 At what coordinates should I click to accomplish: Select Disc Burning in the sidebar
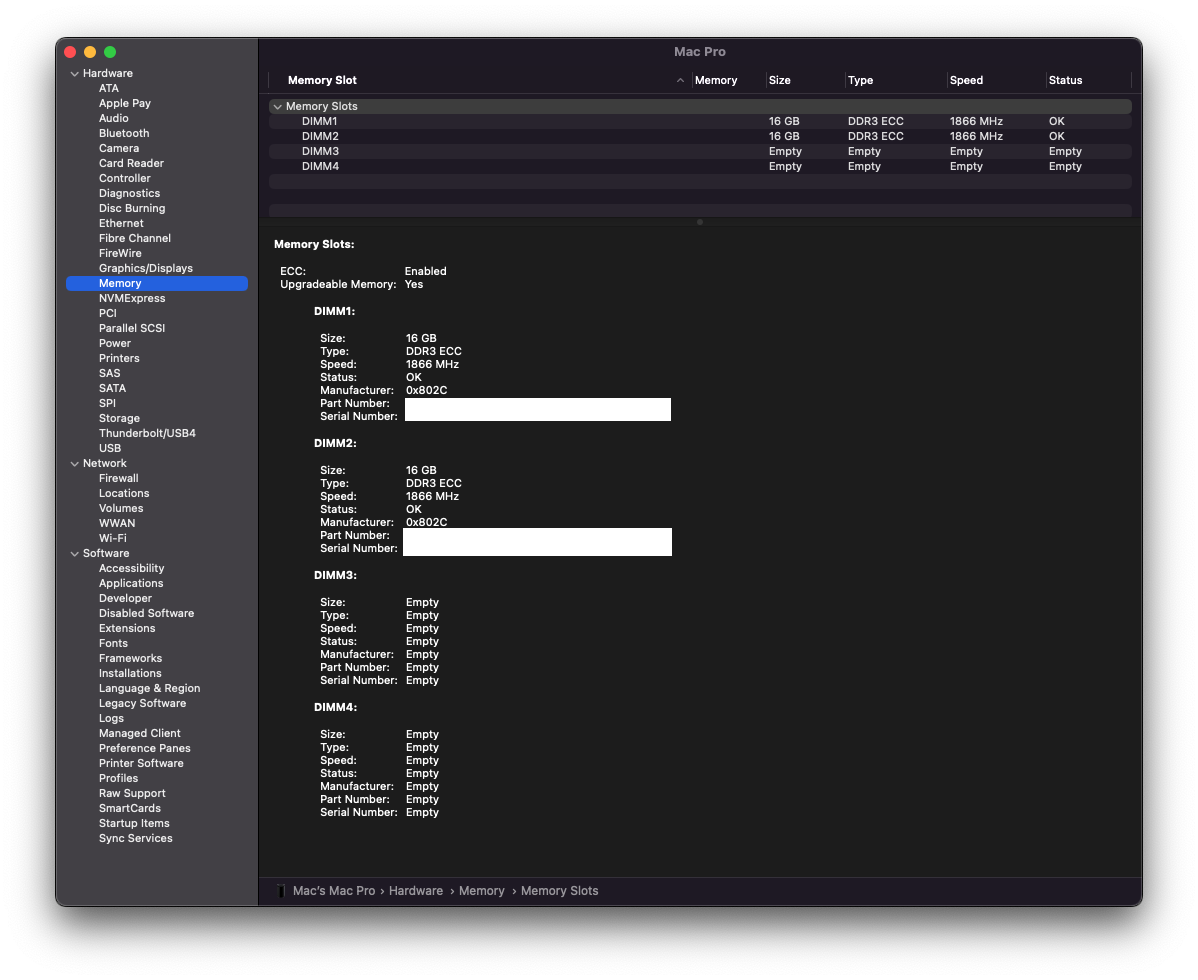pos(131,209)
